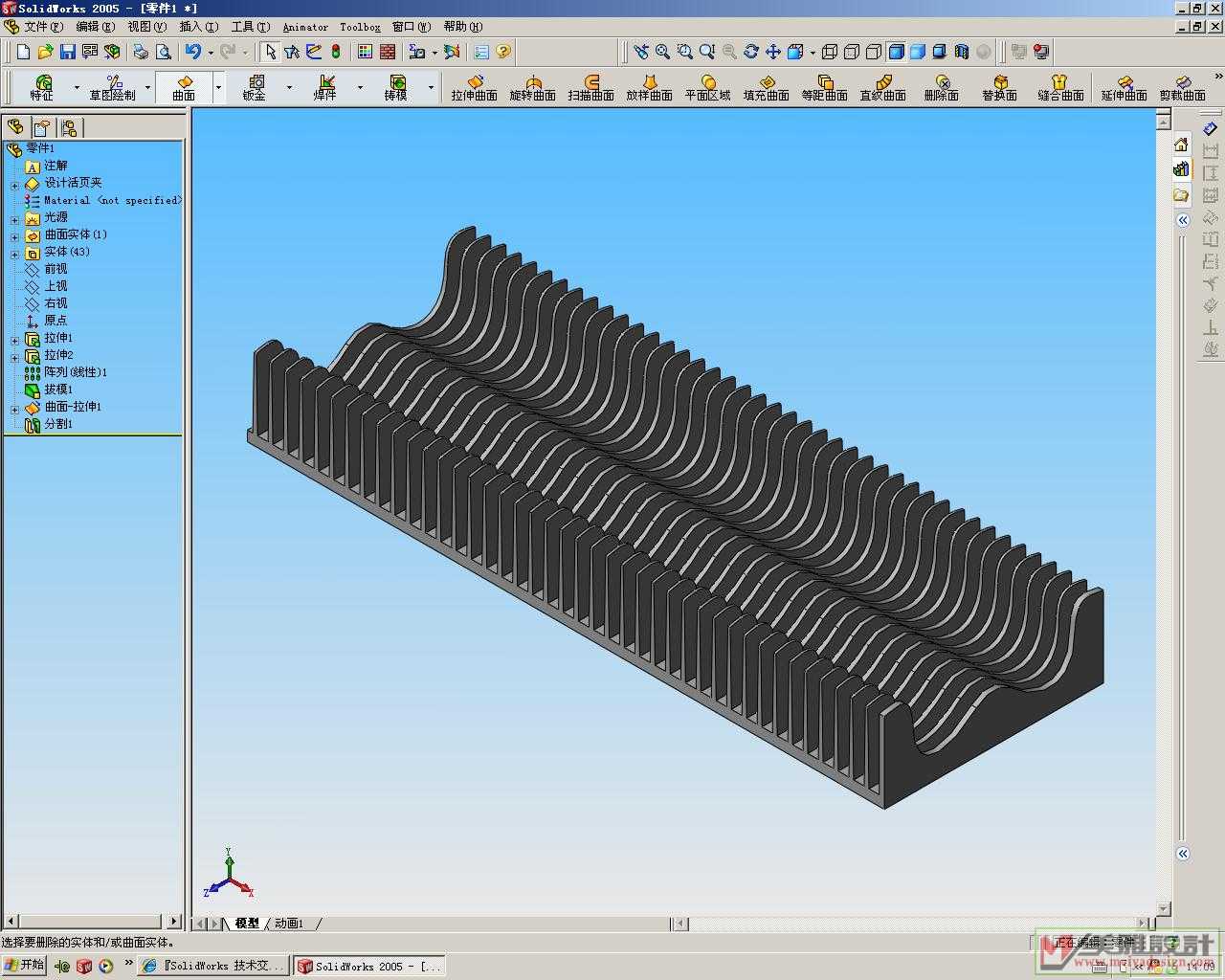
Task: Click the Zoom to Fit icon
Action: click(662, 52)
